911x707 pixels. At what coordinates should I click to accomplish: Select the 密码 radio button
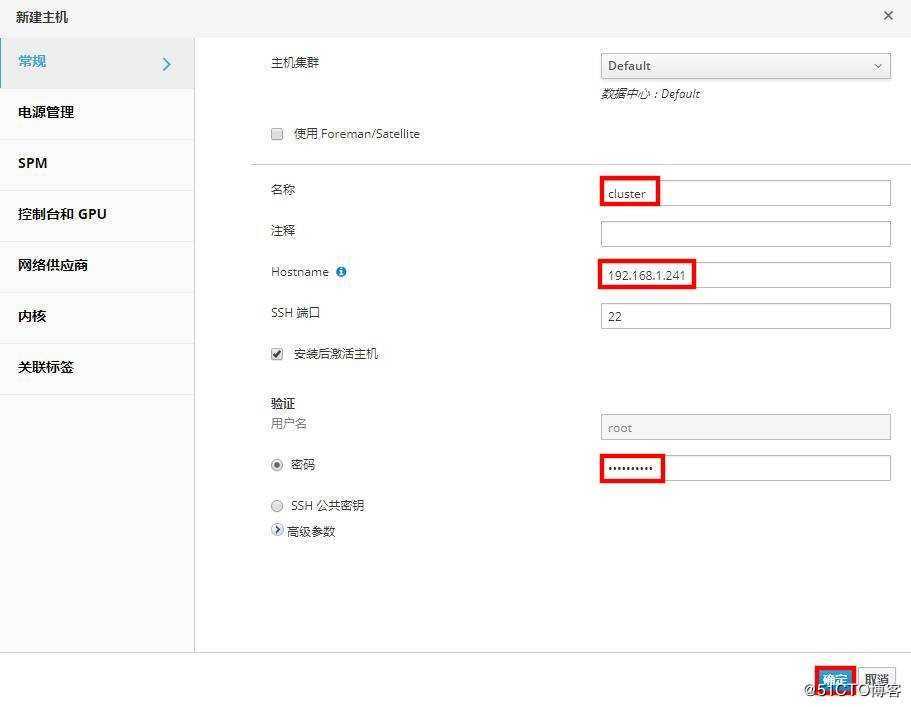click(x=277, y=464)
